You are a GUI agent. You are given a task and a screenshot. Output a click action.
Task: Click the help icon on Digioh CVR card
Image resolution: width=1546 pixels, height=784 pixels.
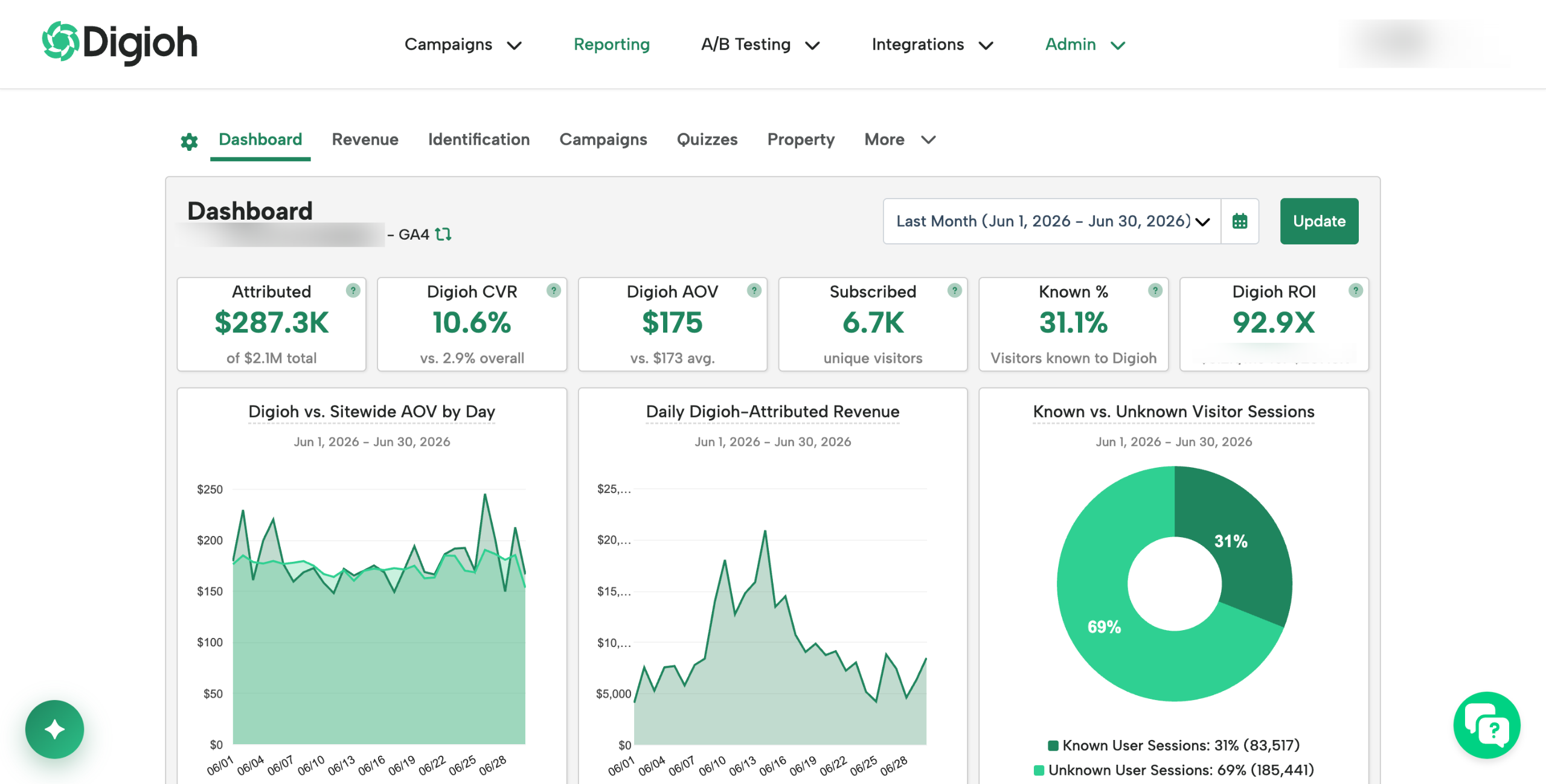point(554,291)
